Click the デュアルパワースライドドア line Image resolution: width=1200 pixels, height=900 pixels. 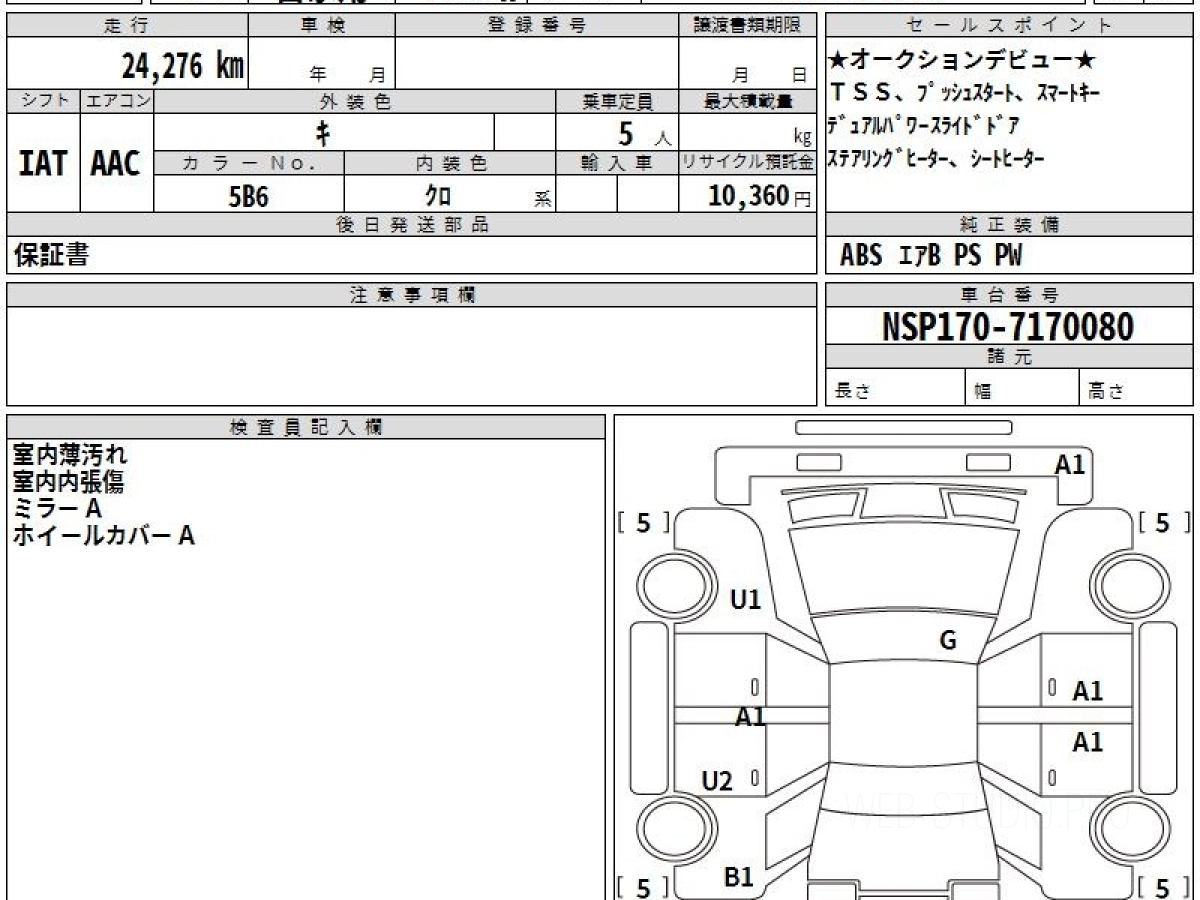pyautogui.click(x=925, y=126)
